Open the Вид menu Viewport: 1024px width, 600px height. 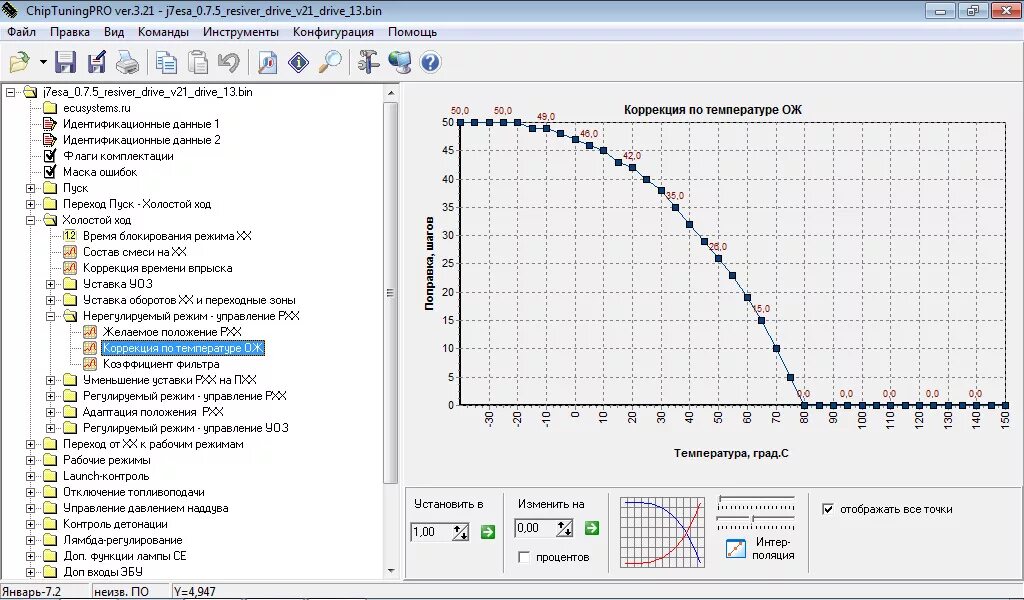(114, 32)
